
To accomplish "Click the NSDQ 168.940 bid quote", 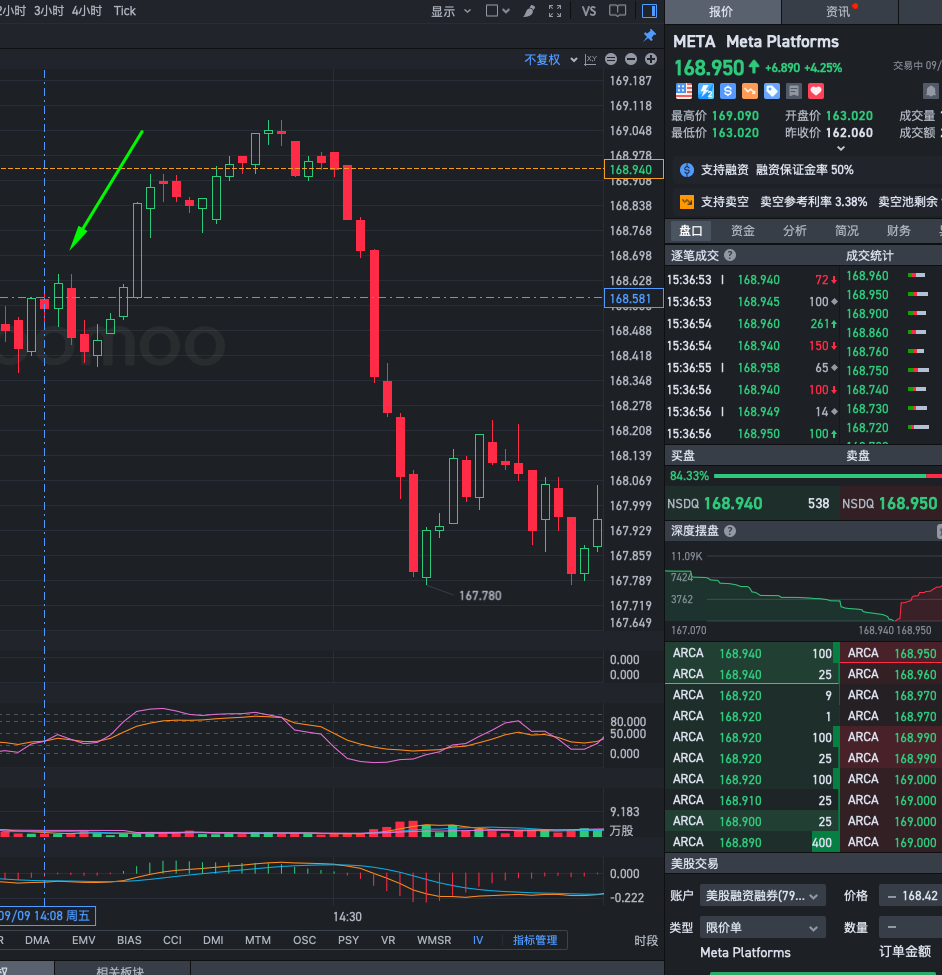I will click(x=750, y=504).
